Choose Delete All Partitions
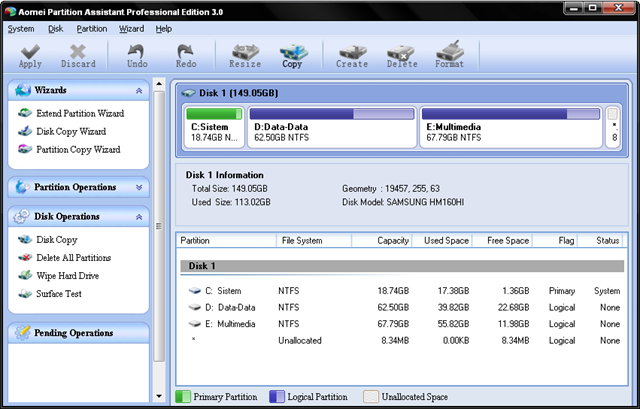This screenshot has height=409, width=640. (73, 258)
